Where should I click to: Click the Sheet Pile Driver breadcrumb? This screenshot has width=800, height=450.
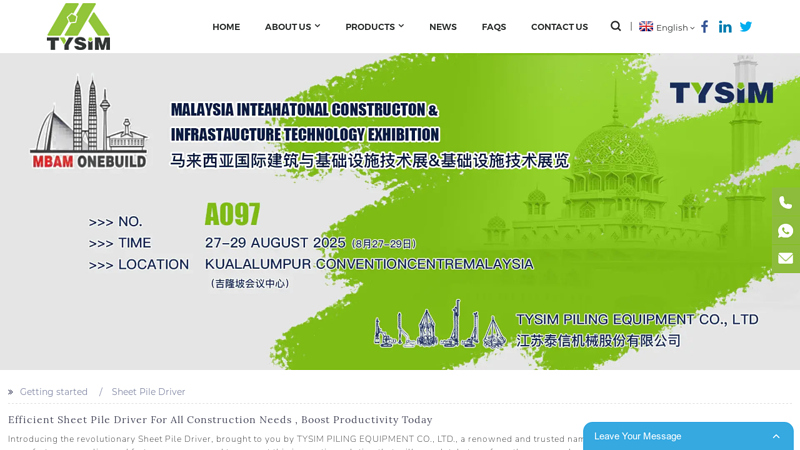pos(148,392)
